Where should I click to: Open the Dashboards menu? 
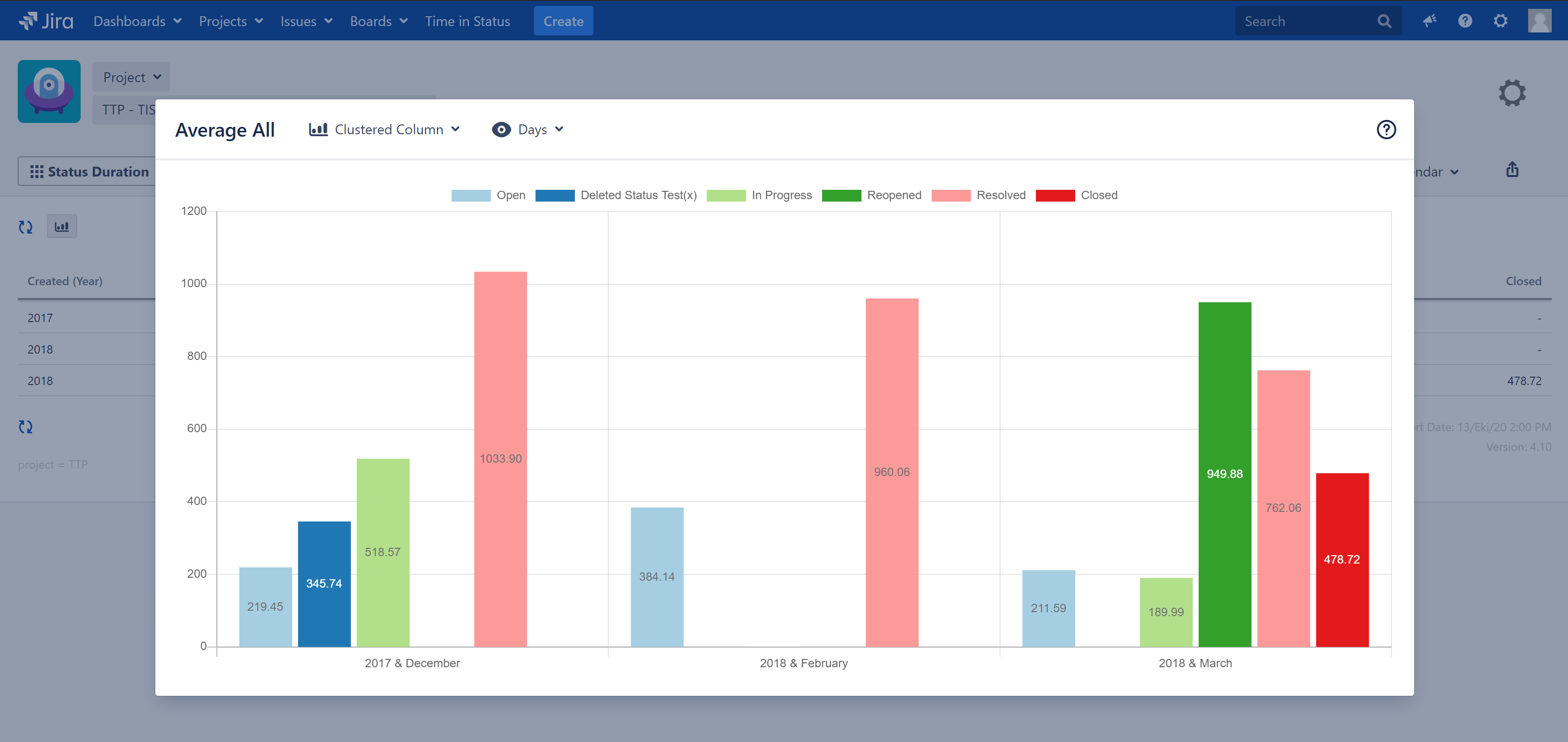pos(137,21)
